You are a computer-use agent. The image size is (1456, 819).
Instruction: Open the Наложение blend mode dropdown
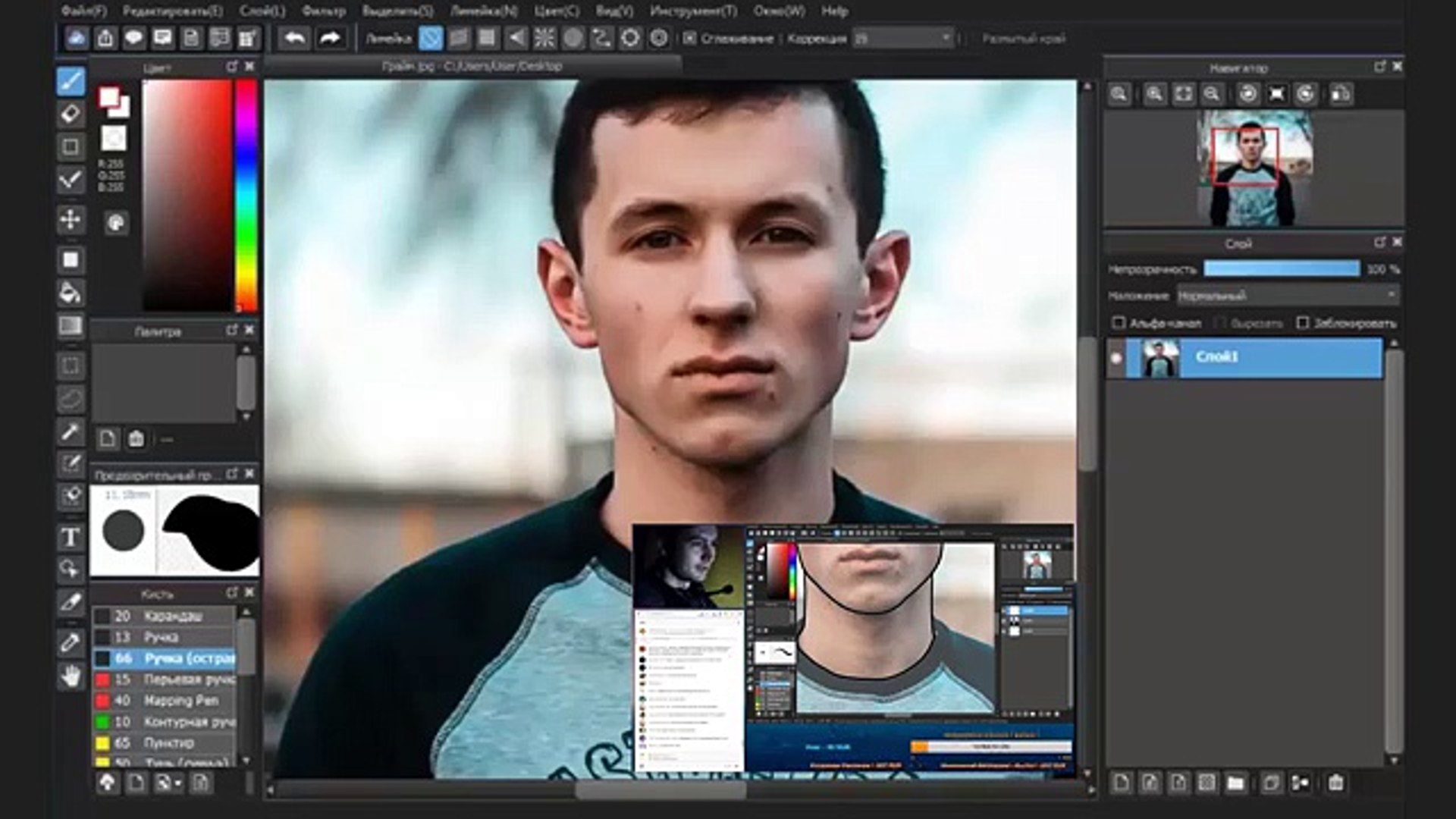1288,296
